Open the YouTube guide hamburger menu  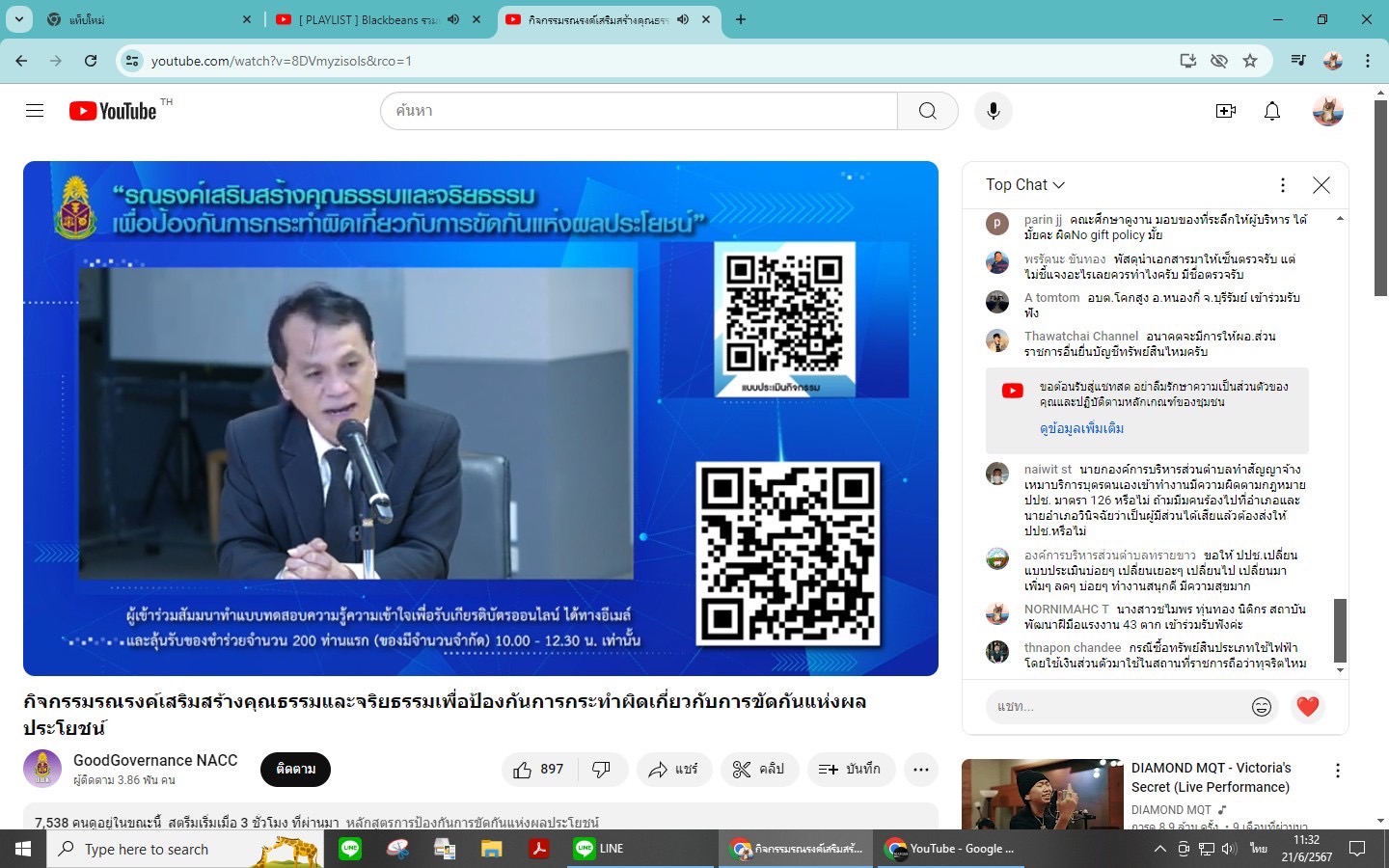[35, 111]
